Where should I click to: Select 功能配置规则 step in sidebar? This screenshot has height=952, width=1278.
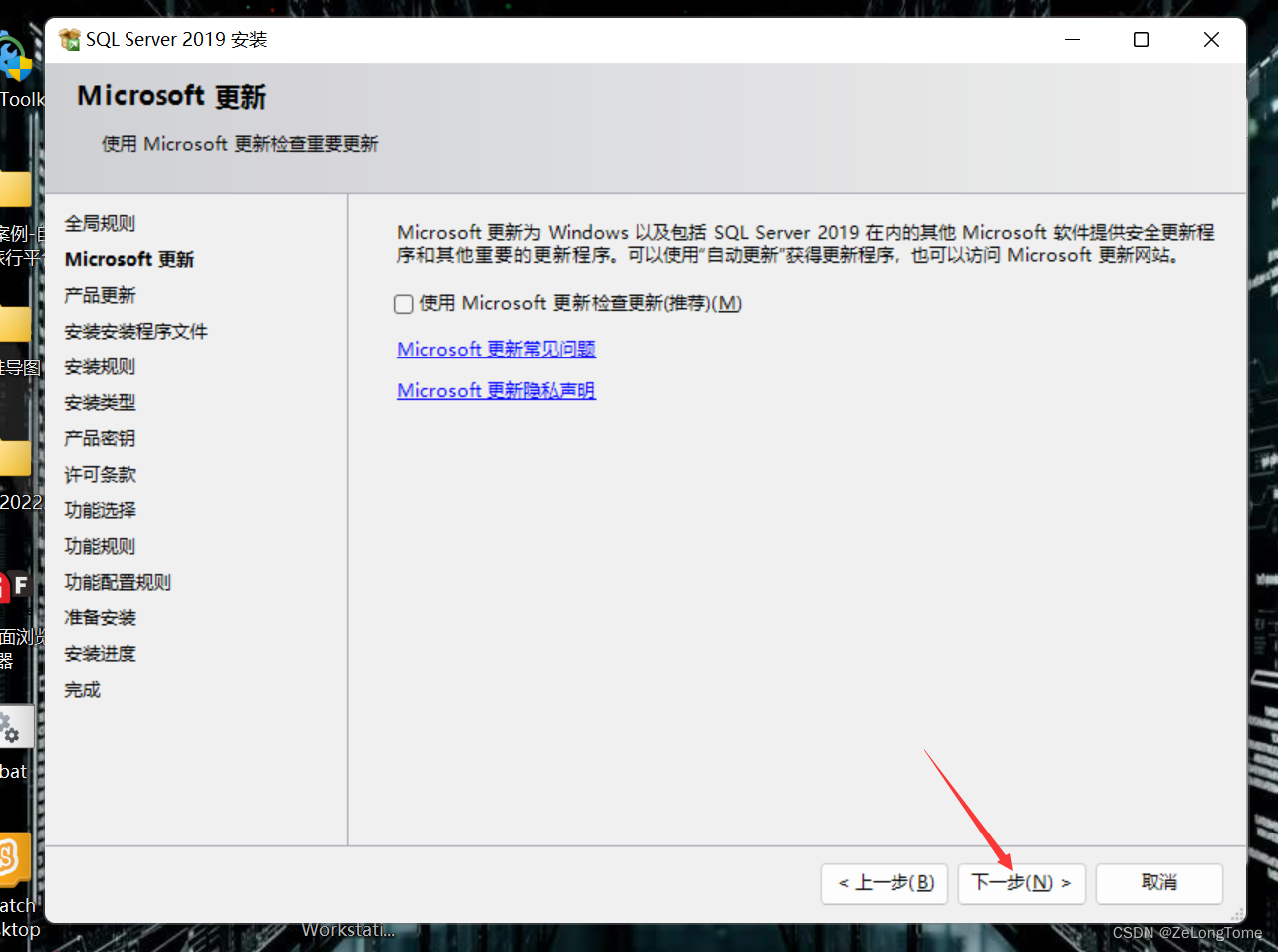(118, 582)
